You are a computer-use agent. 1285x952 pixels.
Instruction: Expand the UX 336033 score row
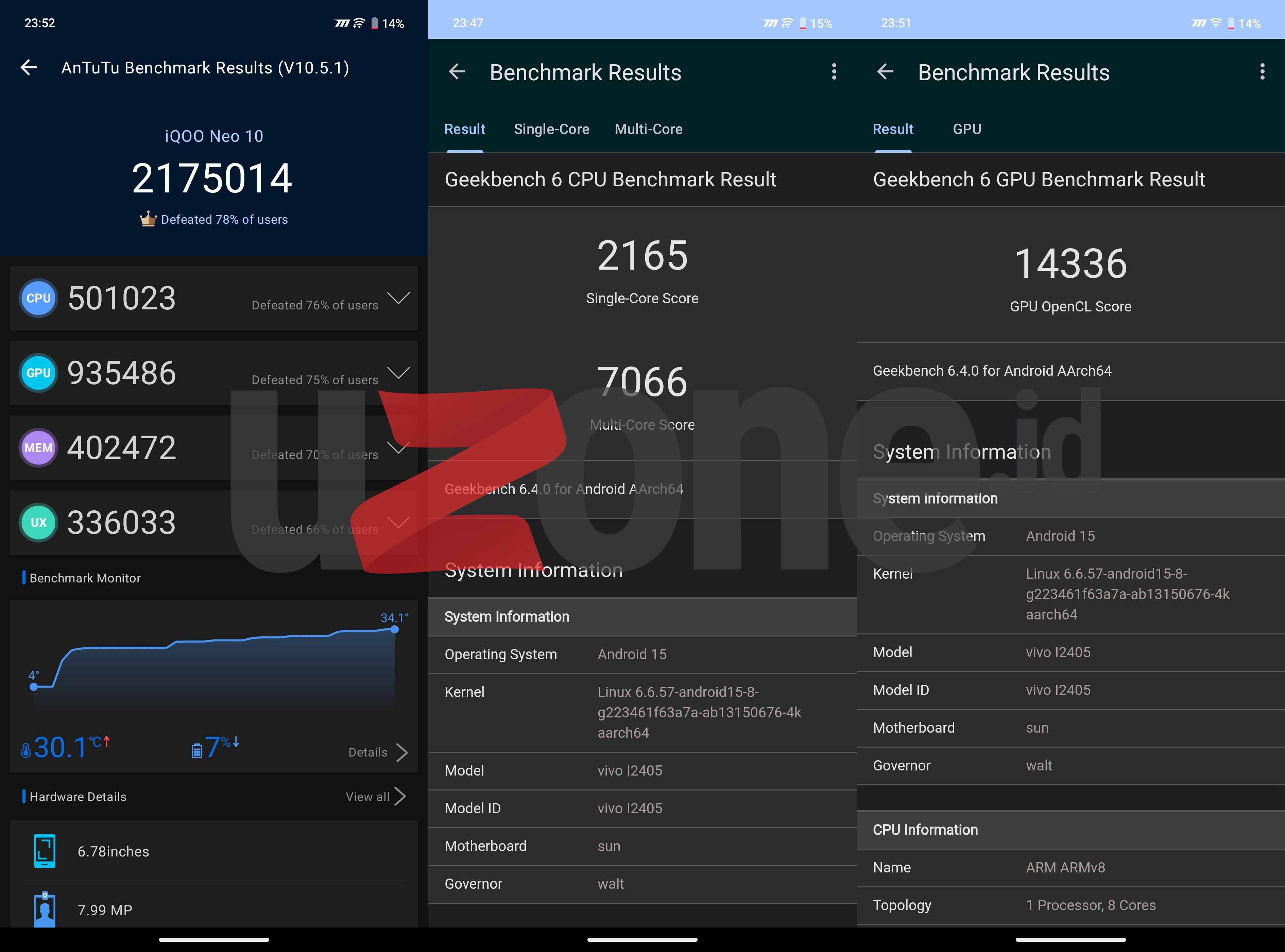click(398, 523)
